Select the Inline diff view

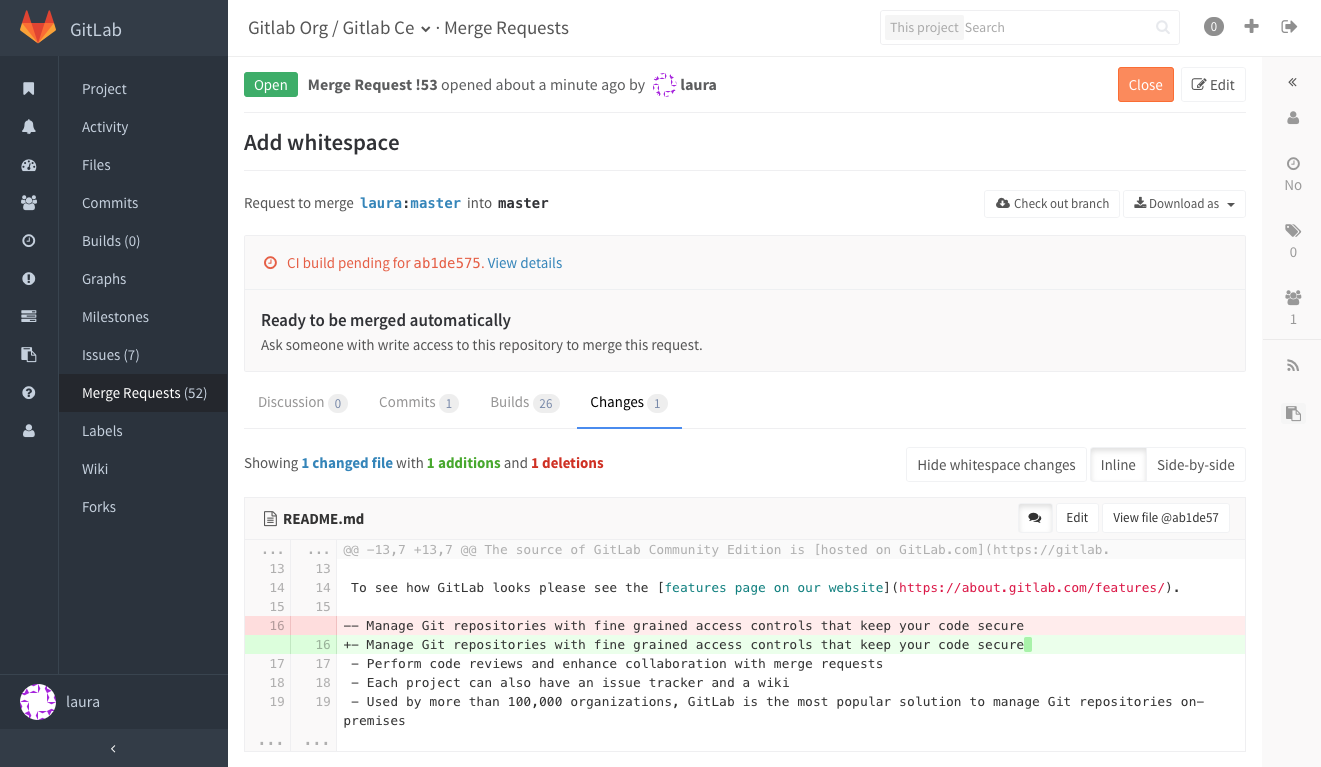pos(1117,465)
